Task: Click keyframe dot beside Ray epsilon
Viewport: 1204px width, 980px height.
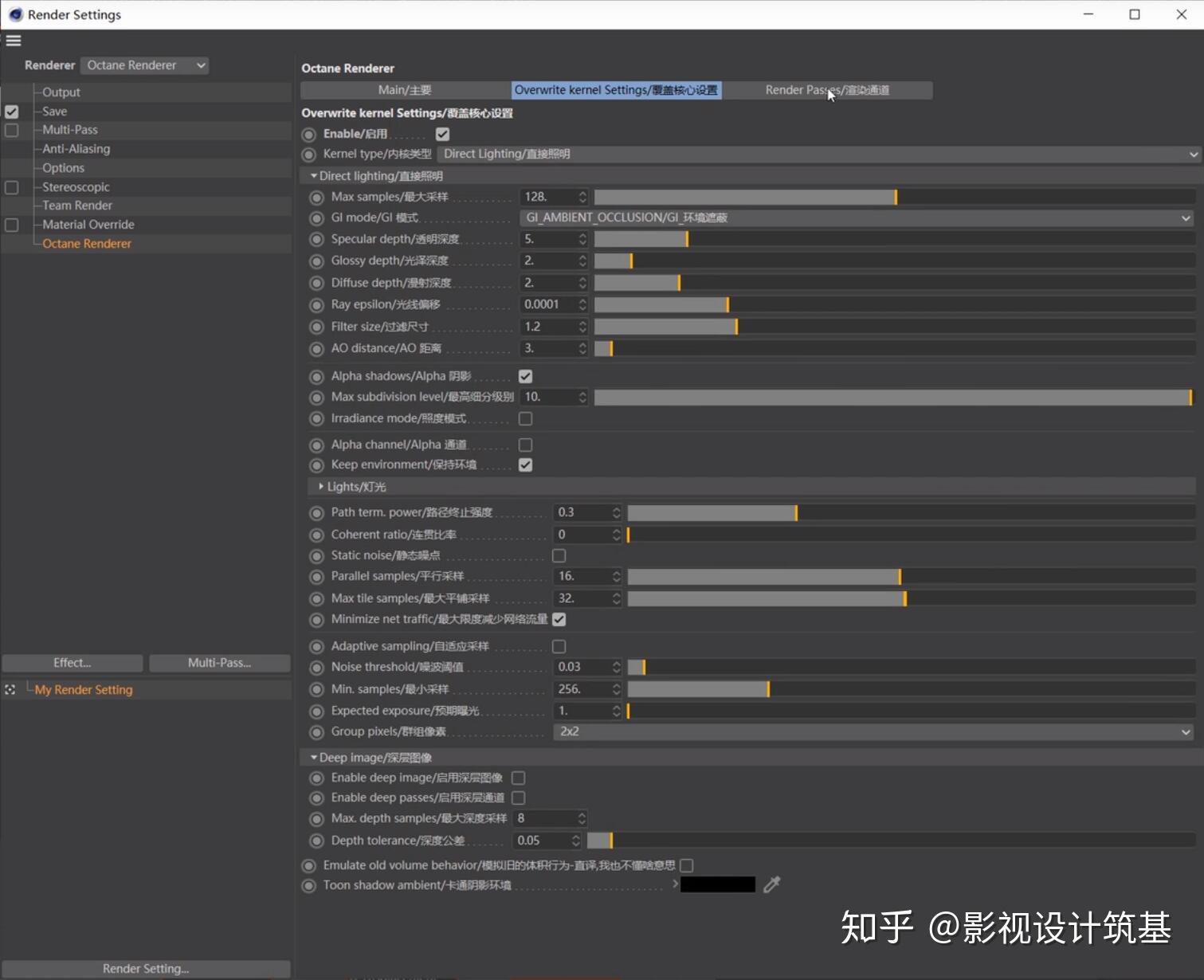Action: (x=316, y=305)
